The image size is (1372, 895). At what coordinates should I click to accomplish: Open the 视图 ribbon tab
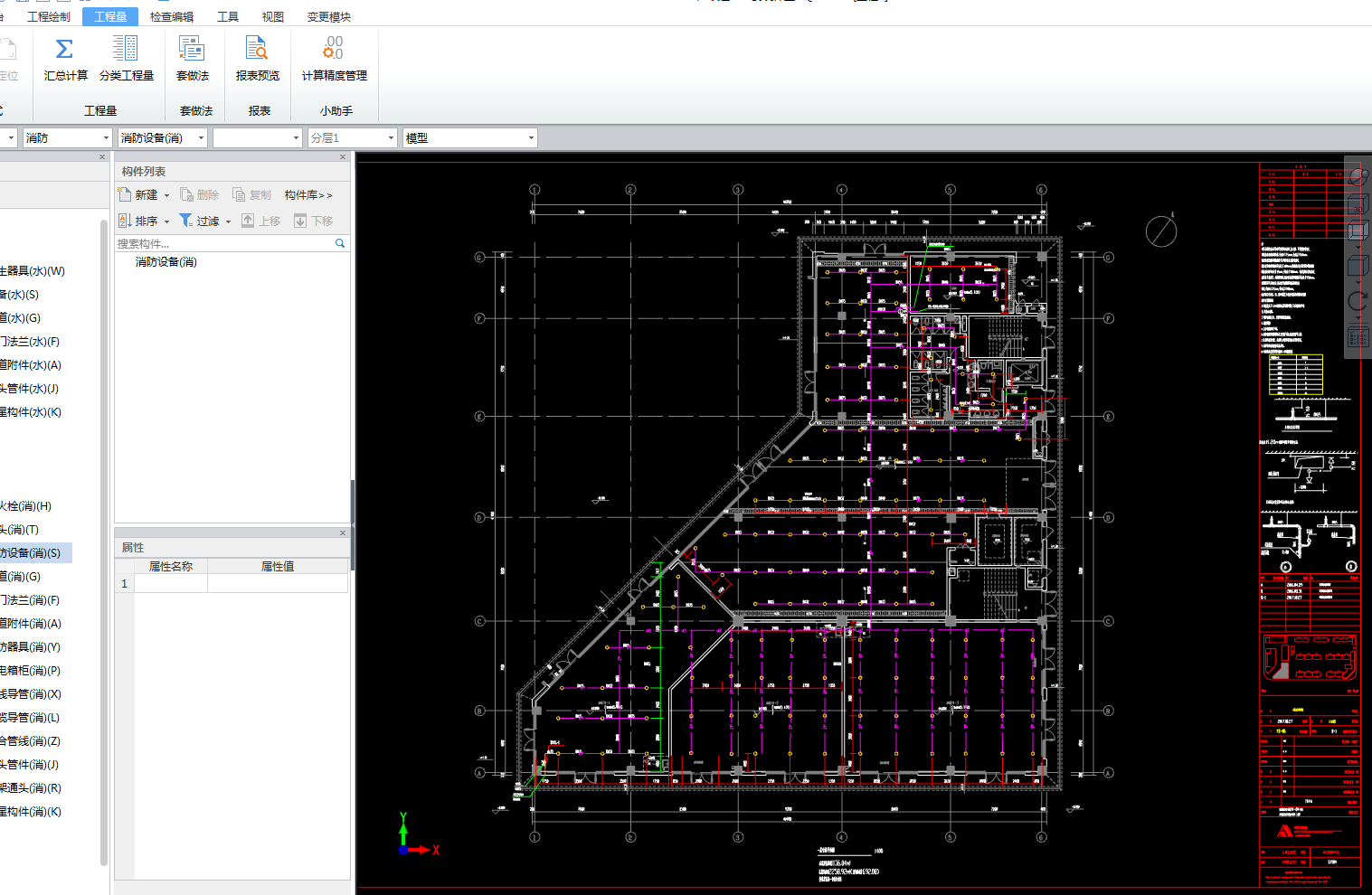[x=273, y=17]
